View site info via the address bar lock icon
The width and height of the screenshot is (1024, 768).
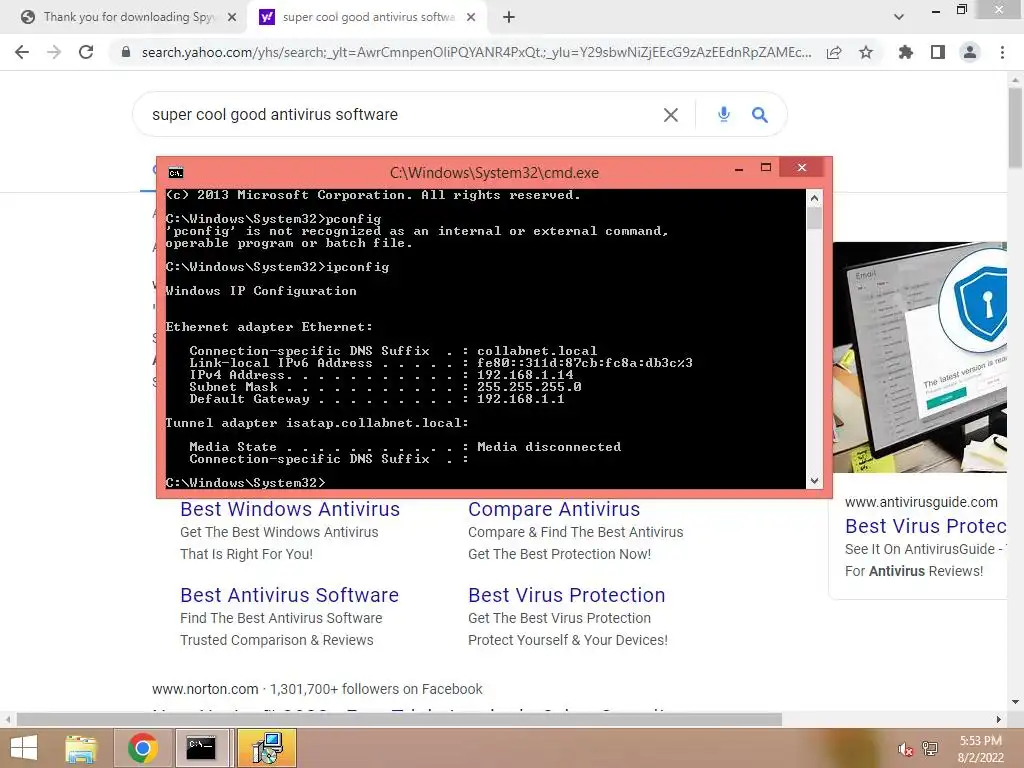coord(126,52)
